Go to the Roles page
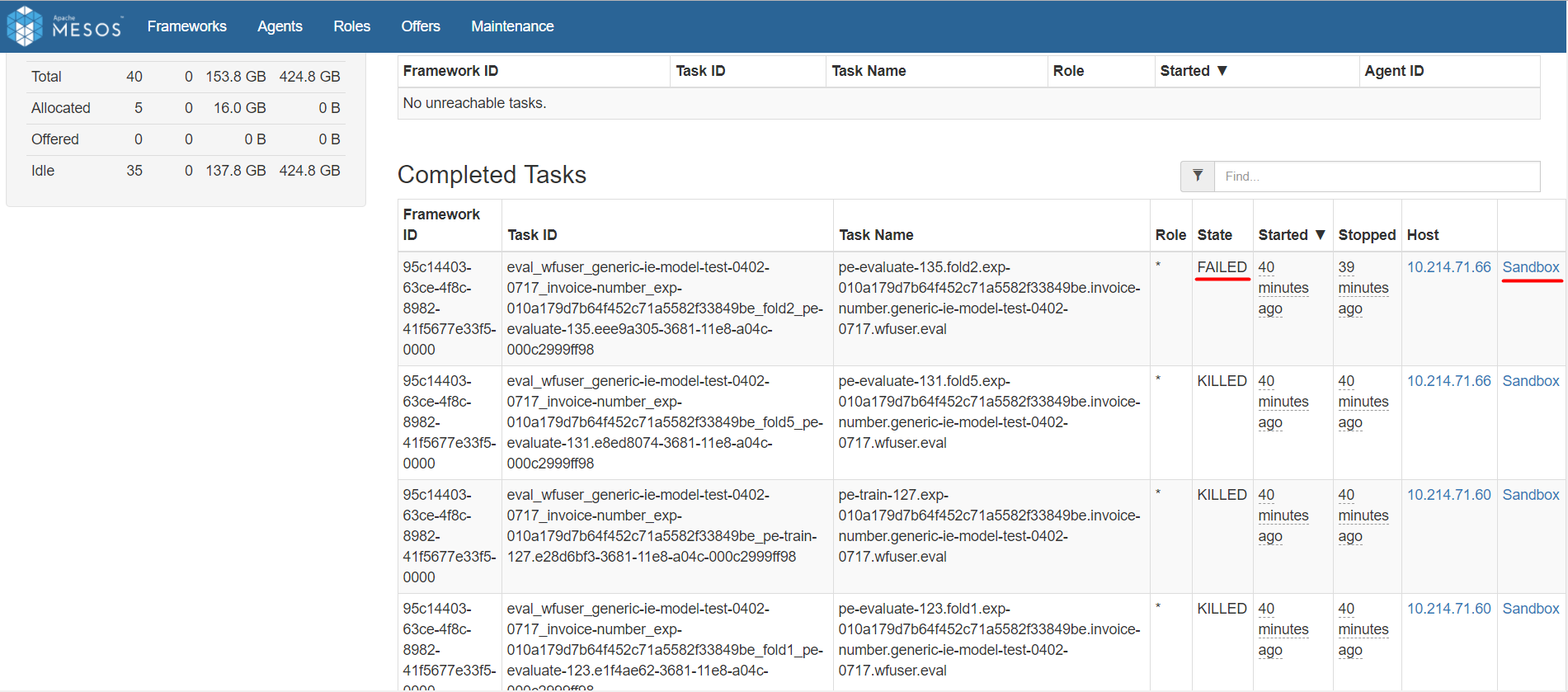Image resolution: width=1568 pixels, height=692 pixels. point(351,26)
